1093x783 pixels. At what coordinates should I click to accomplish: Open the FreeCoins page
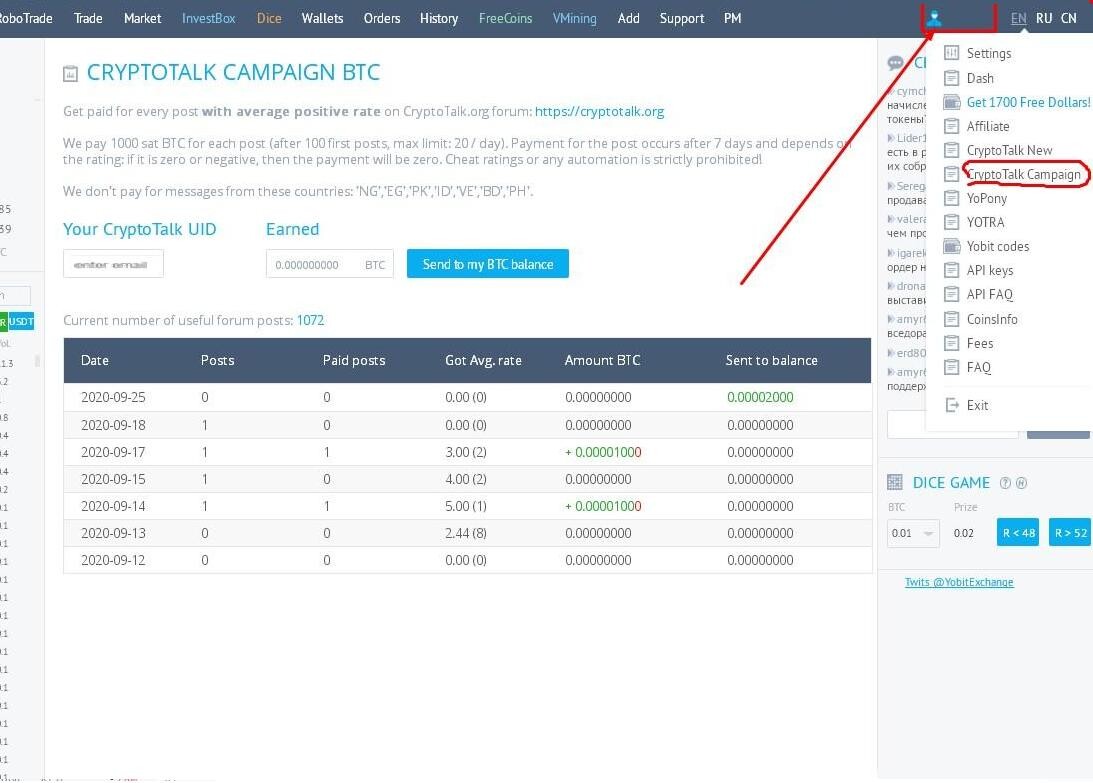pyautogui.click(x=505, y=18)
